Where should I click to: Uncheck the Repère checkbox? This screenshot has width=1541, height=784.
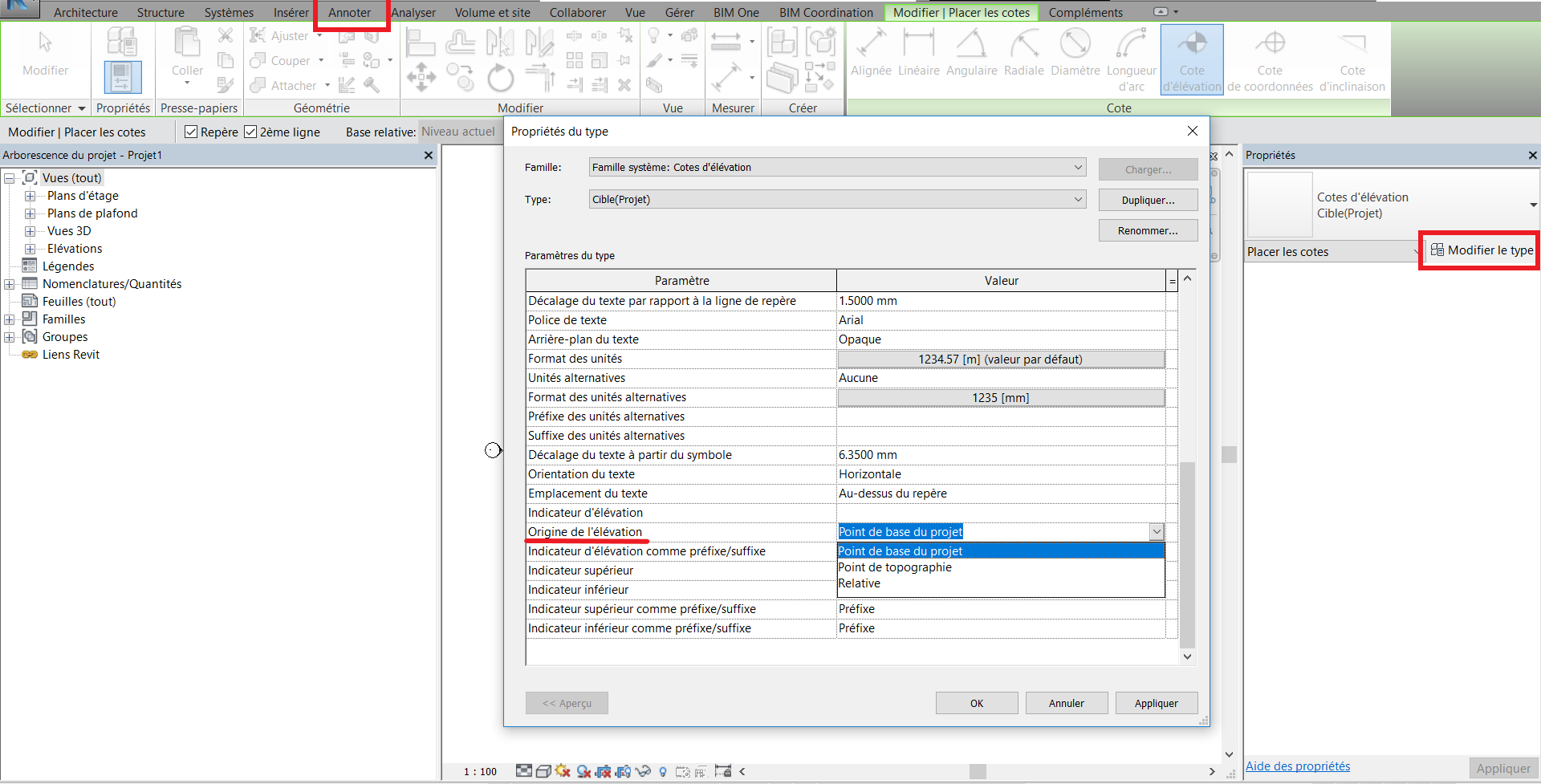(x=191, y=132)
